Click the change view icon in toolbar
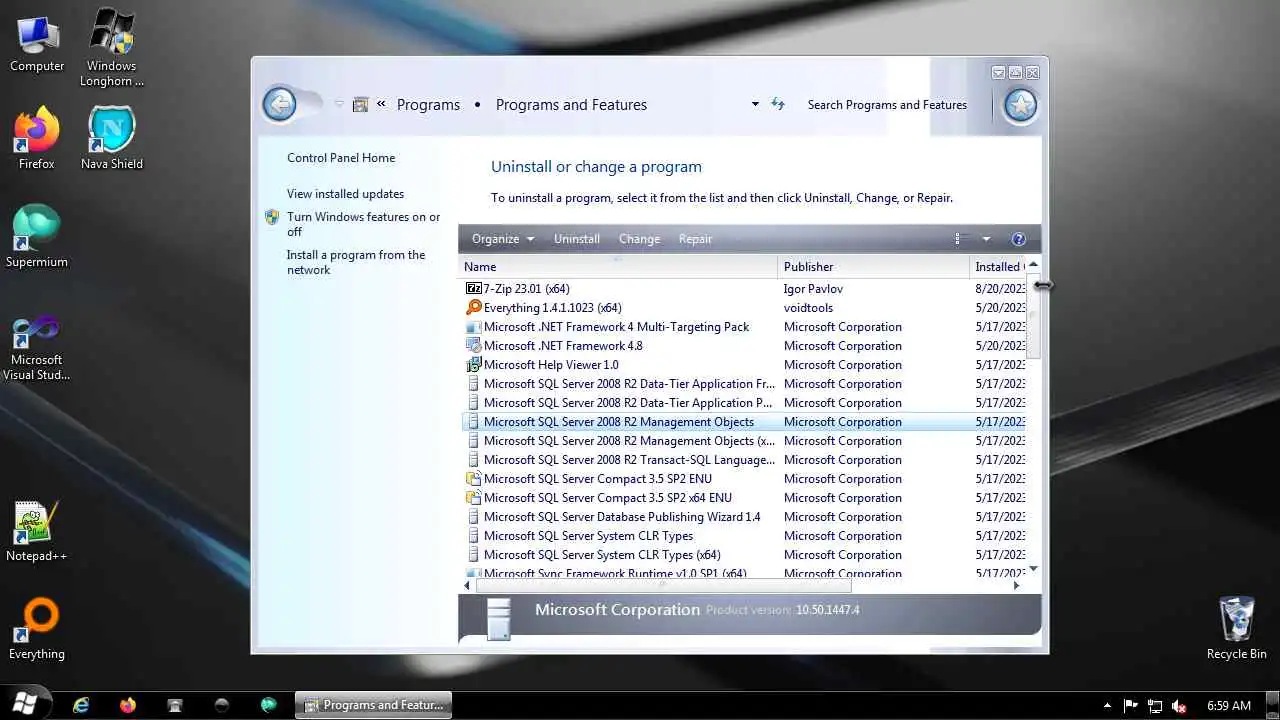 point(960,239)
